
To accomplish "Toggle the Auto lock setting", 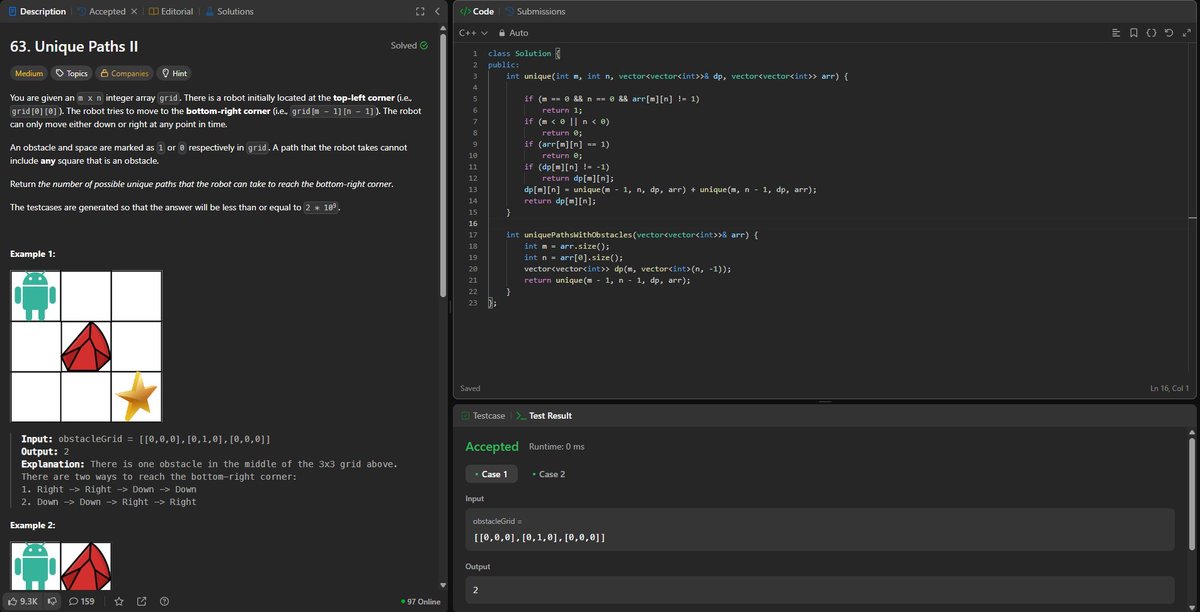I will pos(514,33).
